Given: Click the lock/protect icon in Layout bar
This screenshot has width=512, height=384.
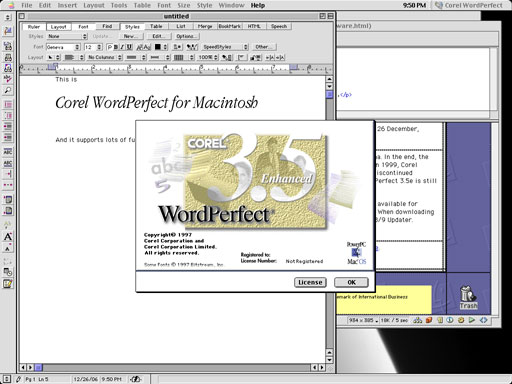Looking at the screenshot, I should pos(255,57).
